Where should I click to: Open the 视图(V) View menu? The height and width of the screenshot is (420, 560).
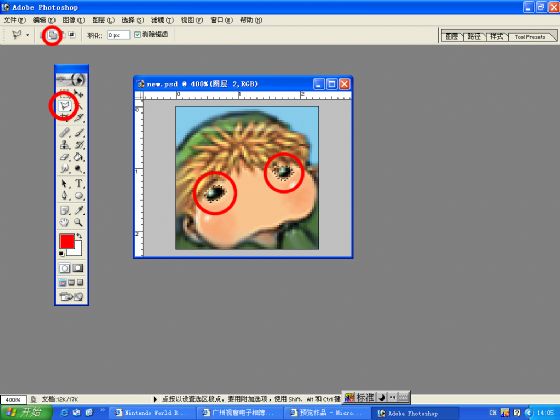click(192, 20)
